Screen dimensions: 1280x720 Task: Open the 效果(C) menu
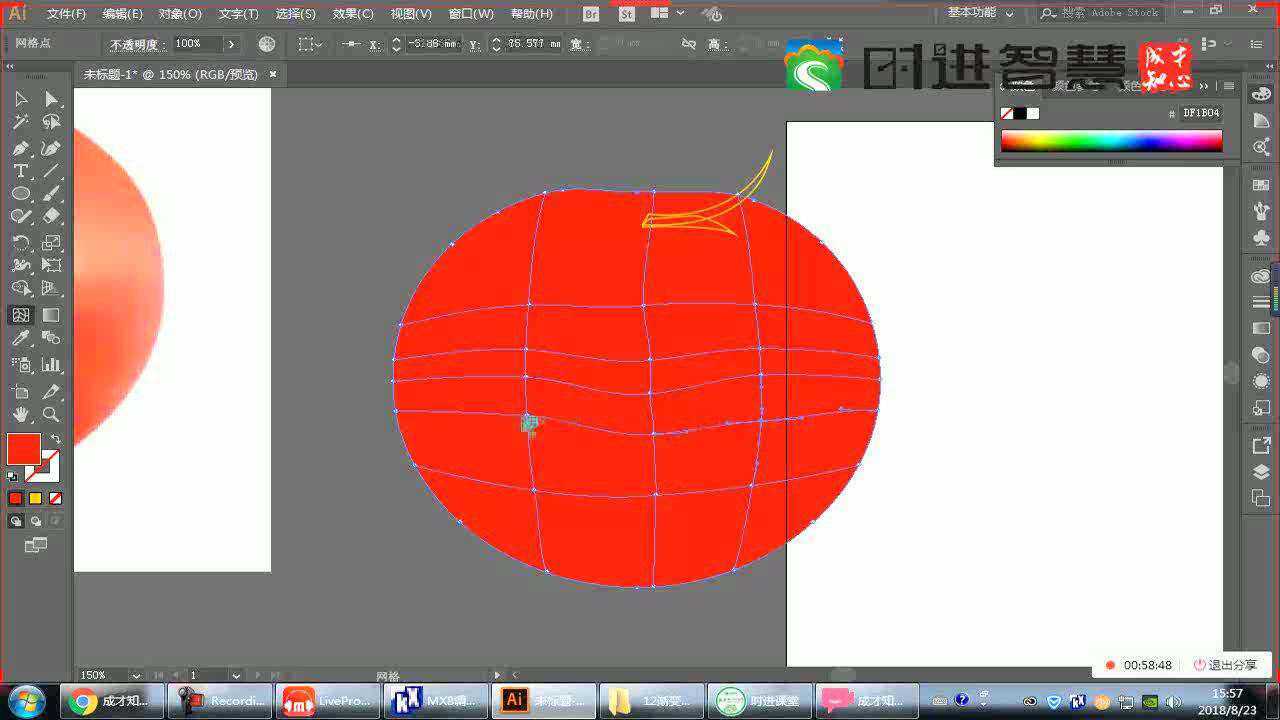click(353, 14)
